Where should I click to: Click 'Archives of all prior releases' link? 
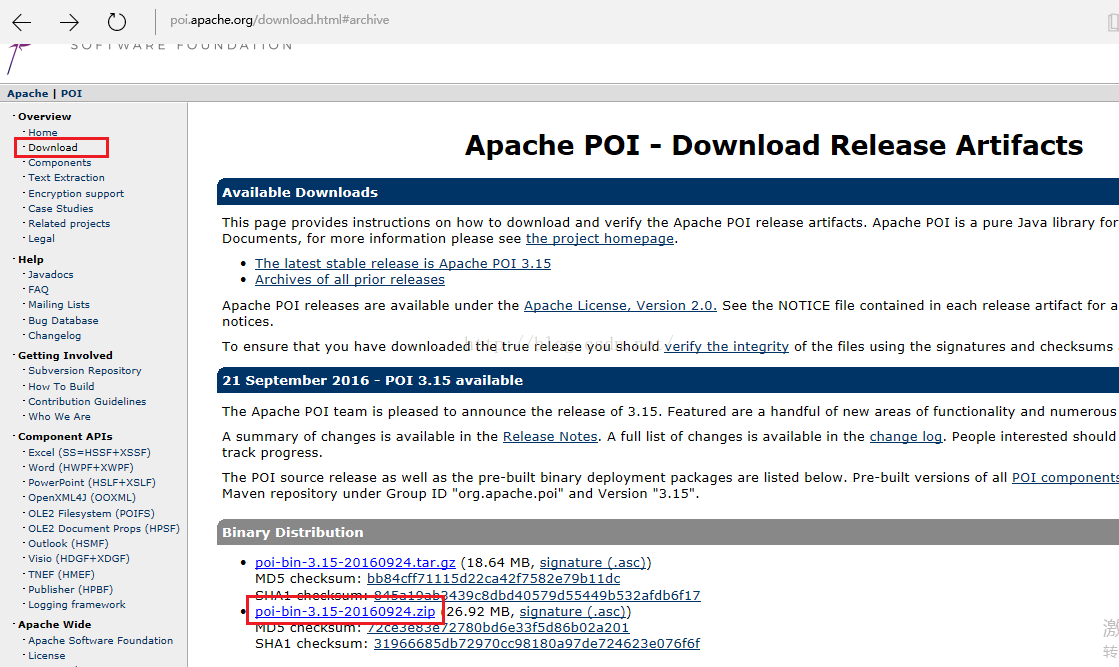click(x=350, y=280)
